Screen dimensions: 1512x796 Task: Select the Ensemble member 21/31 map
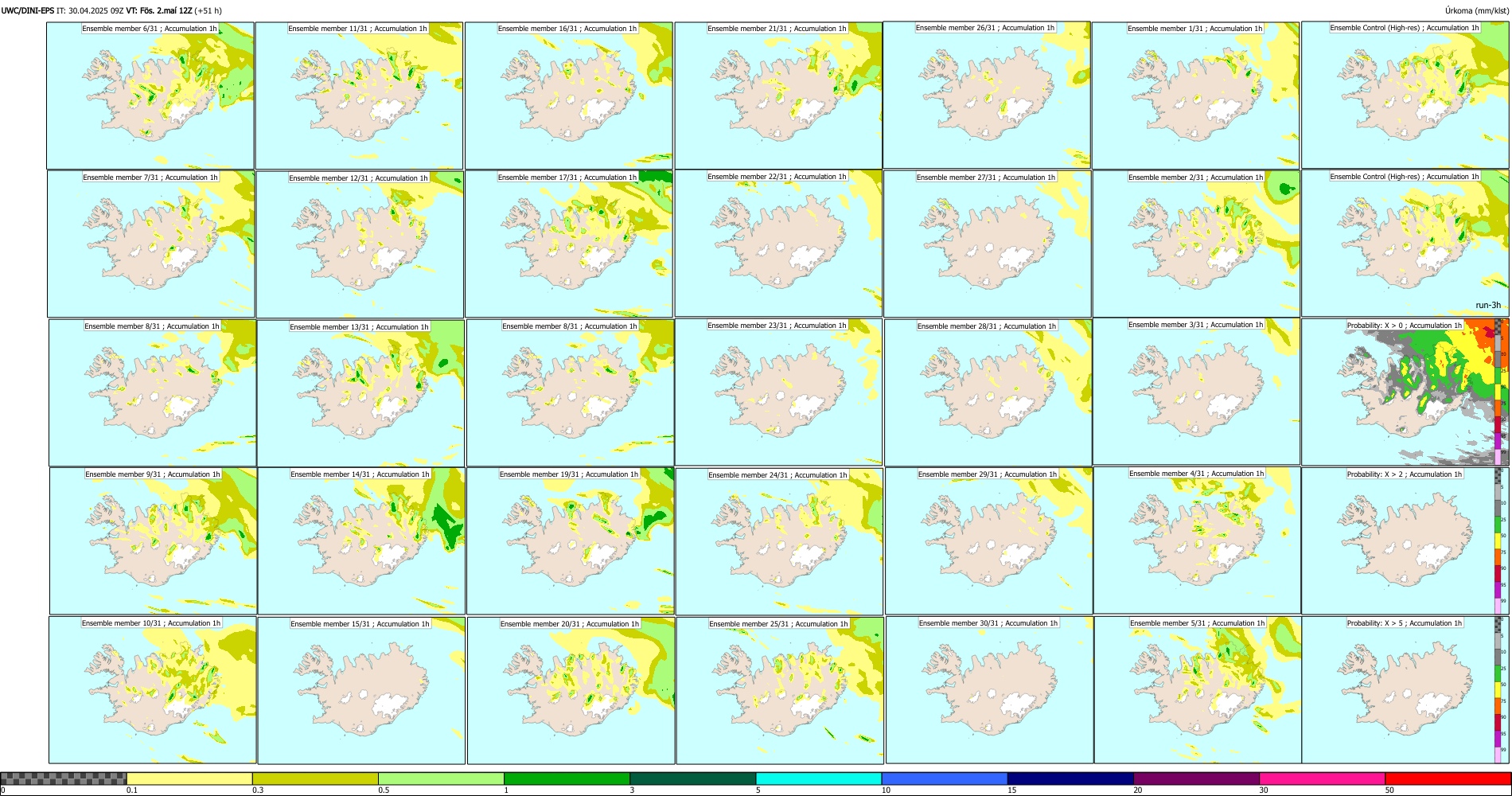(x=778, y=96)
